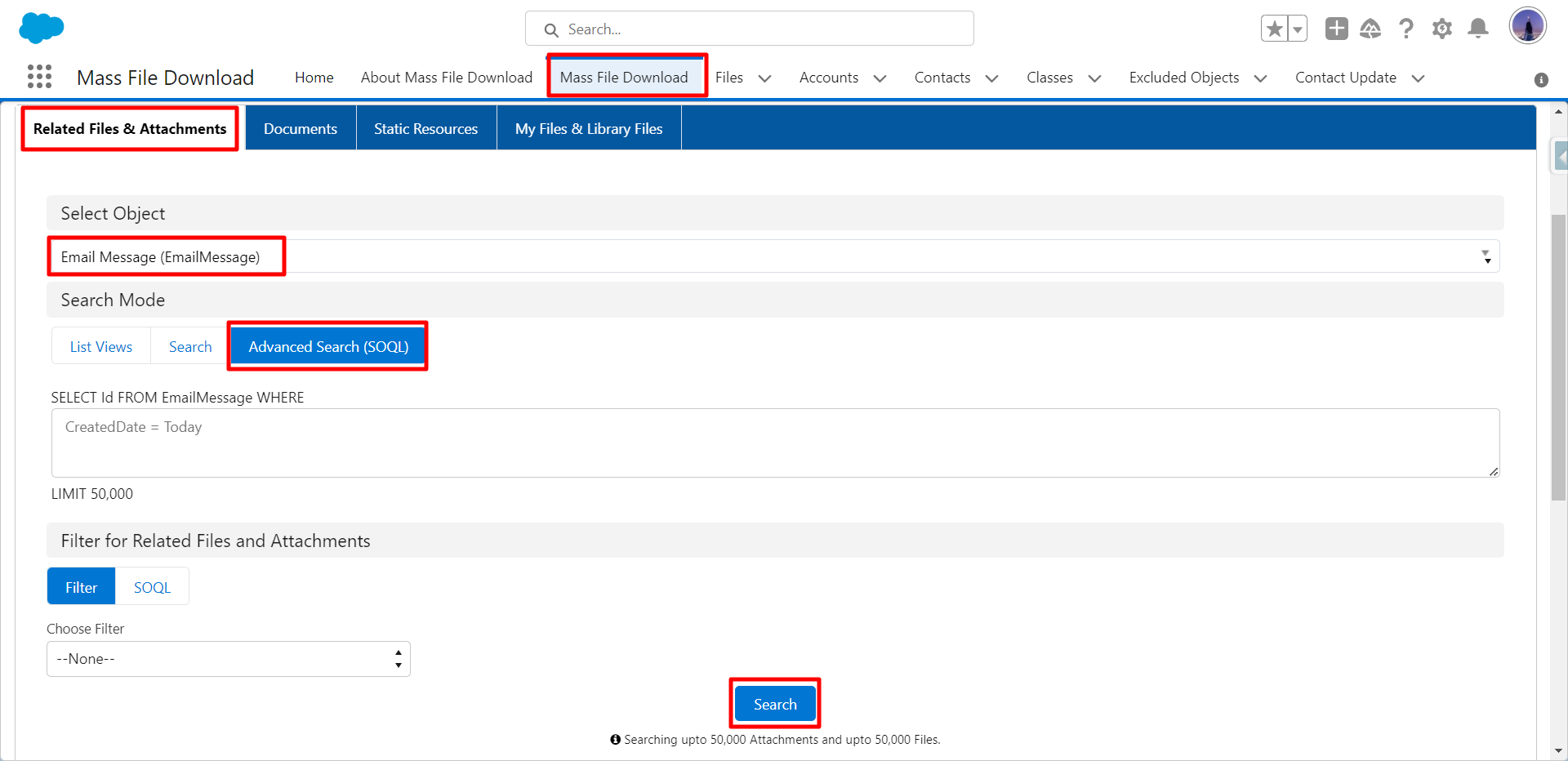This screenshot has width=1568, height=761.
Task: Focus the global Search field
Action: tap(750, 29)
